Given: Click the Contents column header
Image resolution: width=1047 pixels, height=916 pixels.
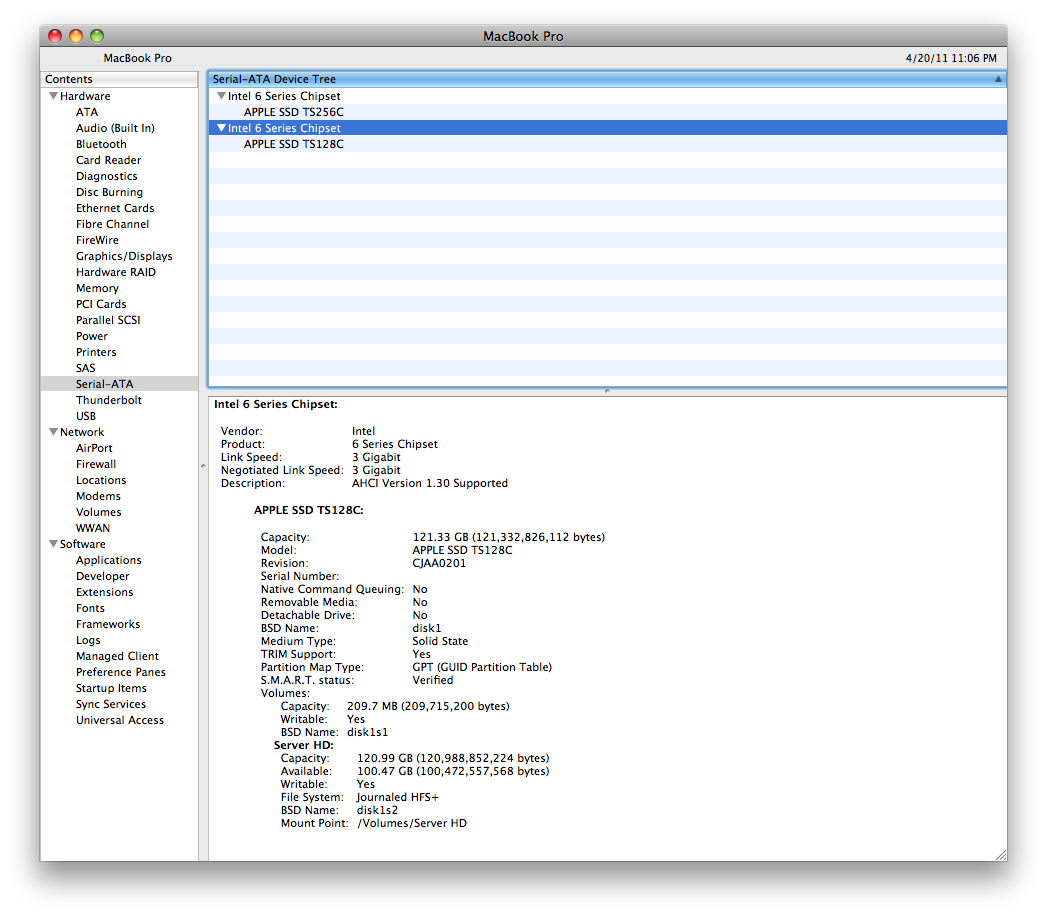Looking at the screenshot, I should coord(119,79).
